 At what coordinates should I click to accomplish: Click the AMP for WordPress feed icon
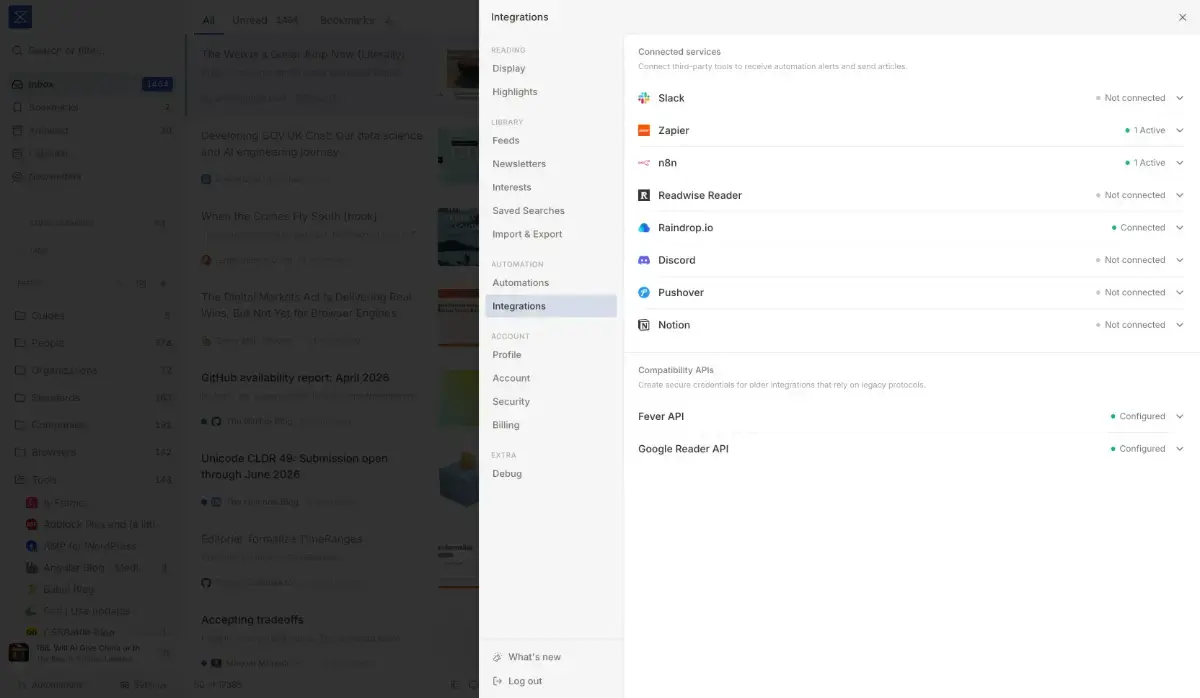click(32, 546)
